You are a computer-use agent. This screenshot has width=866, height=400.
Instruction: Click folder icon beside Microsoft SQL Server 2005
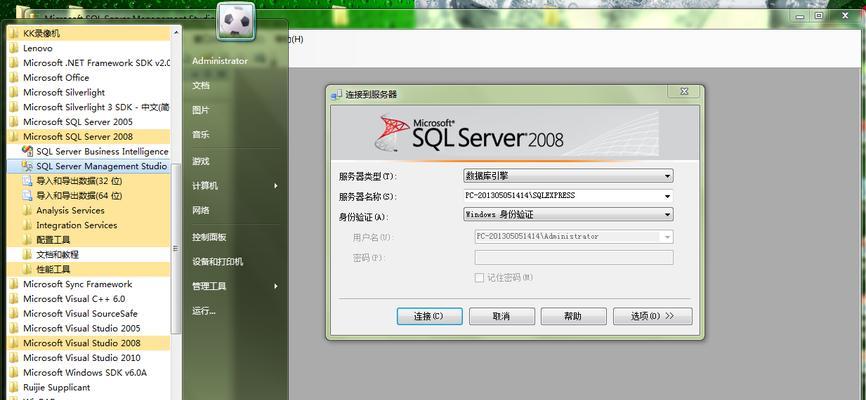point(14,122)
